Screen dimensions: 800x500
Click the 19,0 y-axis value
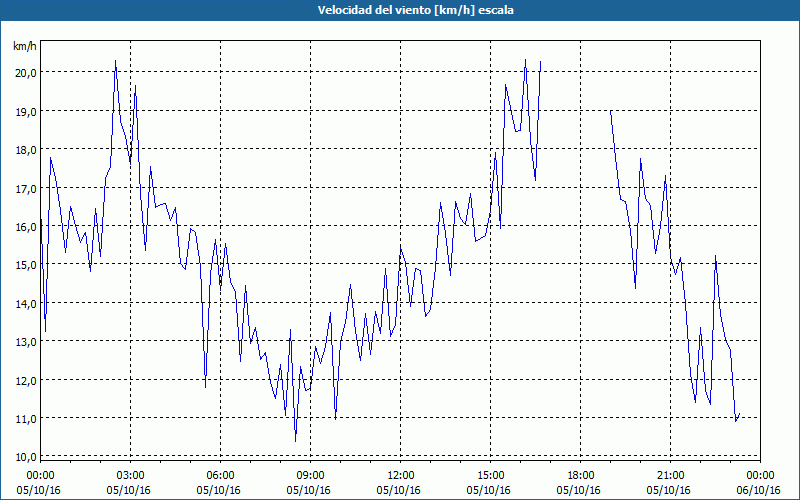26,111
